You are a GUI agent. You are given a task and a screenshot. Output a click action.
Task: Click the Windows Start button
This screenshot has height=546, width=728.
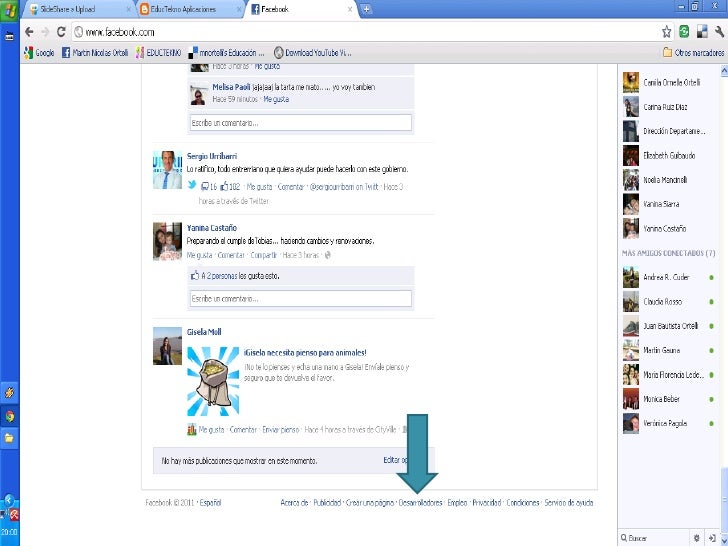pos(9,10)
